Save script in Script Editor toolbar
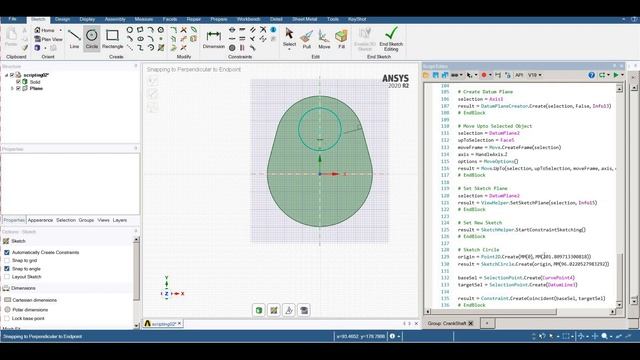The height and width of the screenshot is (360, 640). (x=436, y=75)
